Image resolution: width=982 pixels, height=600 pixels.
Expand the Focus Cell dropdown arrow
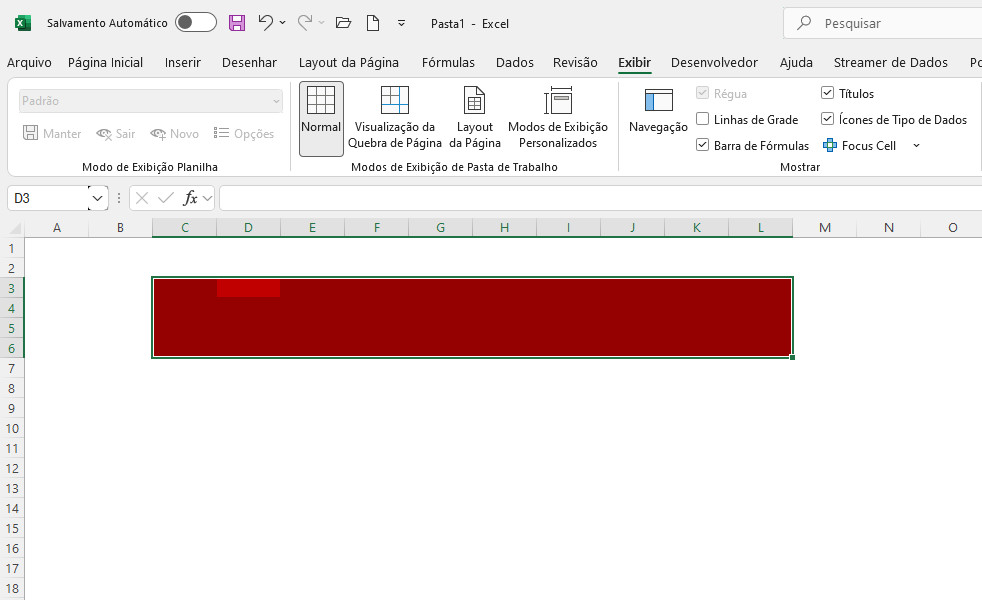point(916,146)
